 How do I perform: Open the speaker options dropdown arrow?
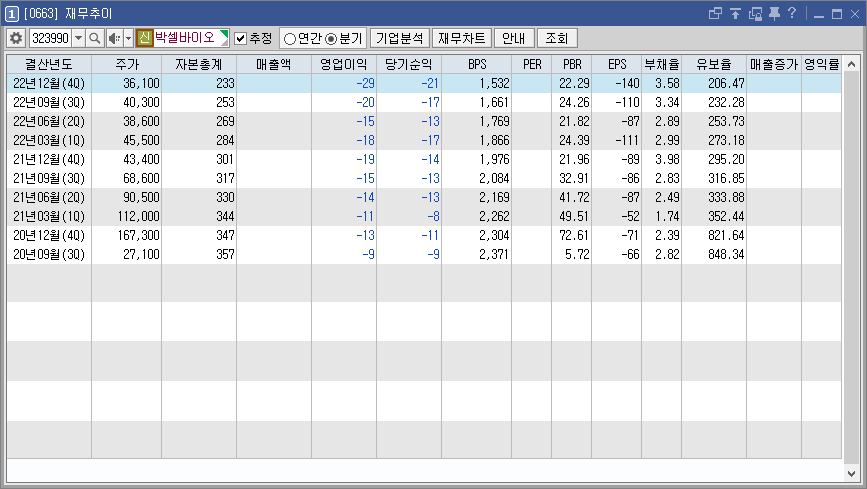128,38
